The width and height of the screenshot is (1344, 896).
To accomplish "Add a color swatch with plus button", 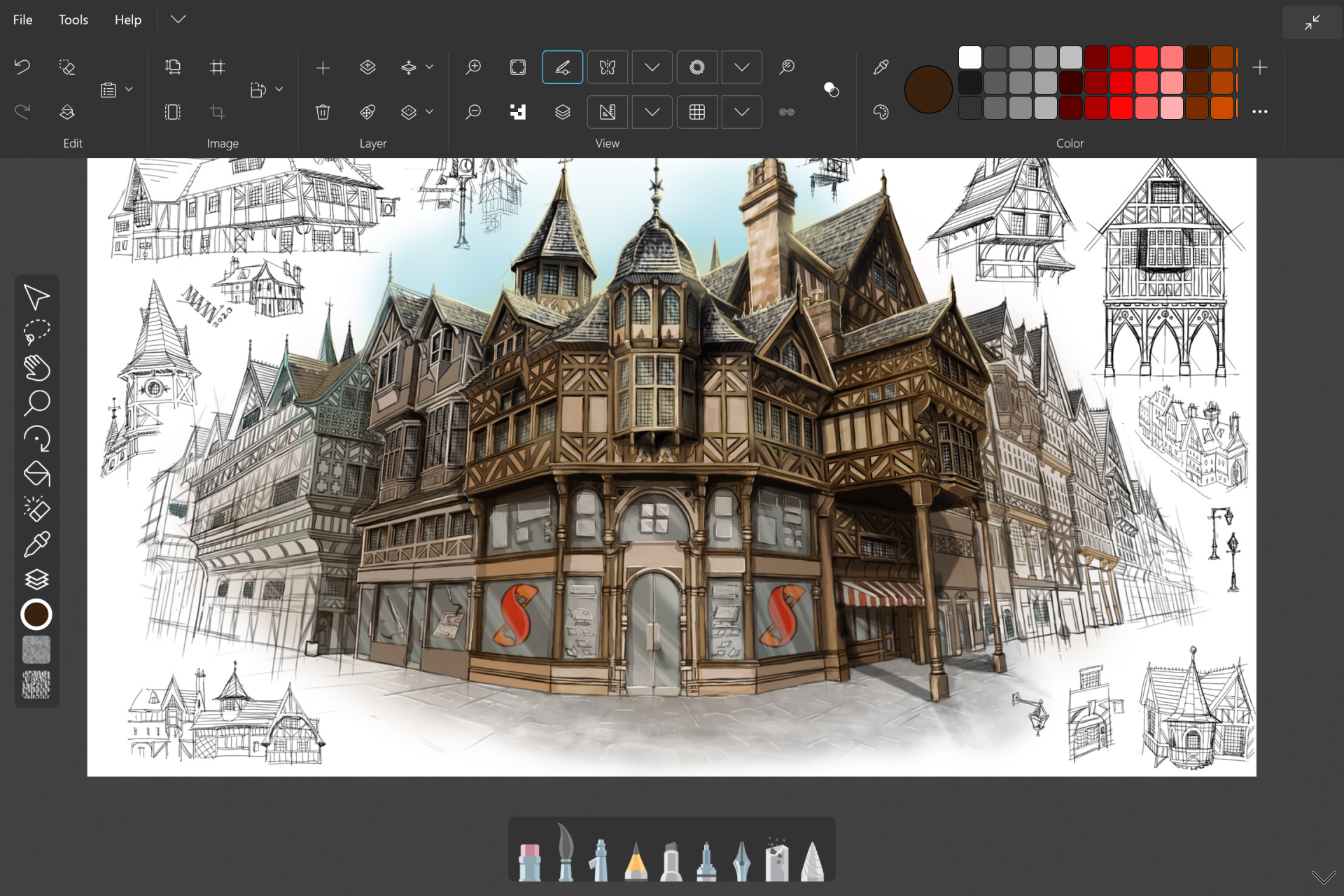I will click(1260, 67).
